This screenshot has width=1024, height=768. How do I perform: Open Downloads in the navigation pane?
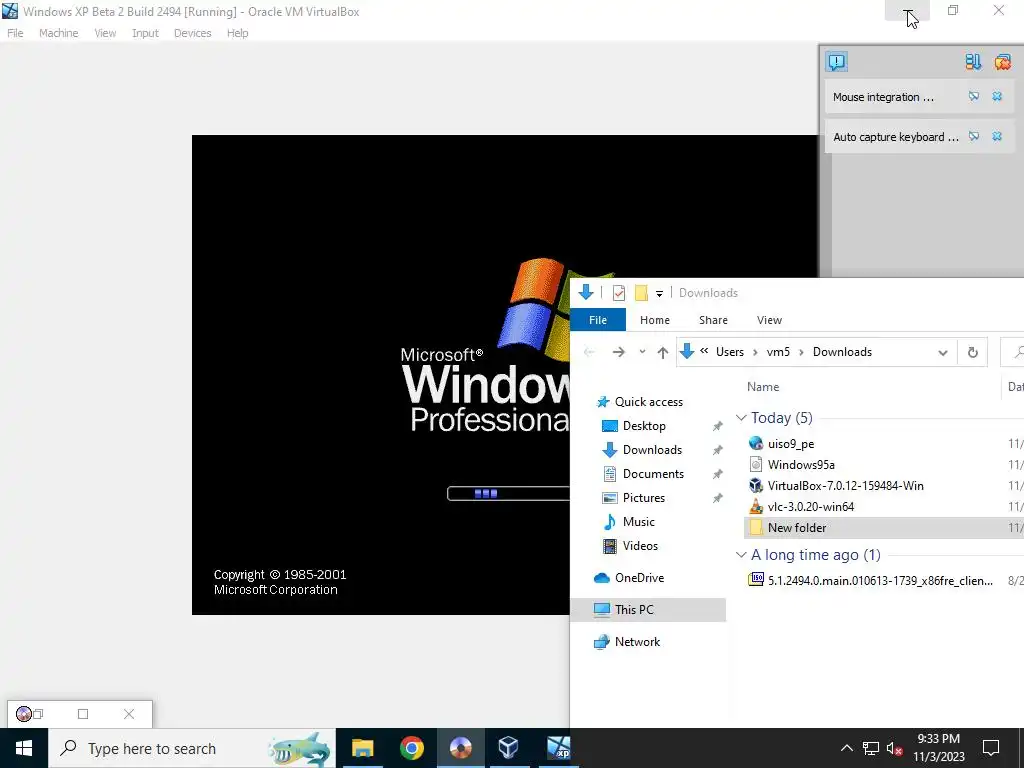(x=652, y=450)
